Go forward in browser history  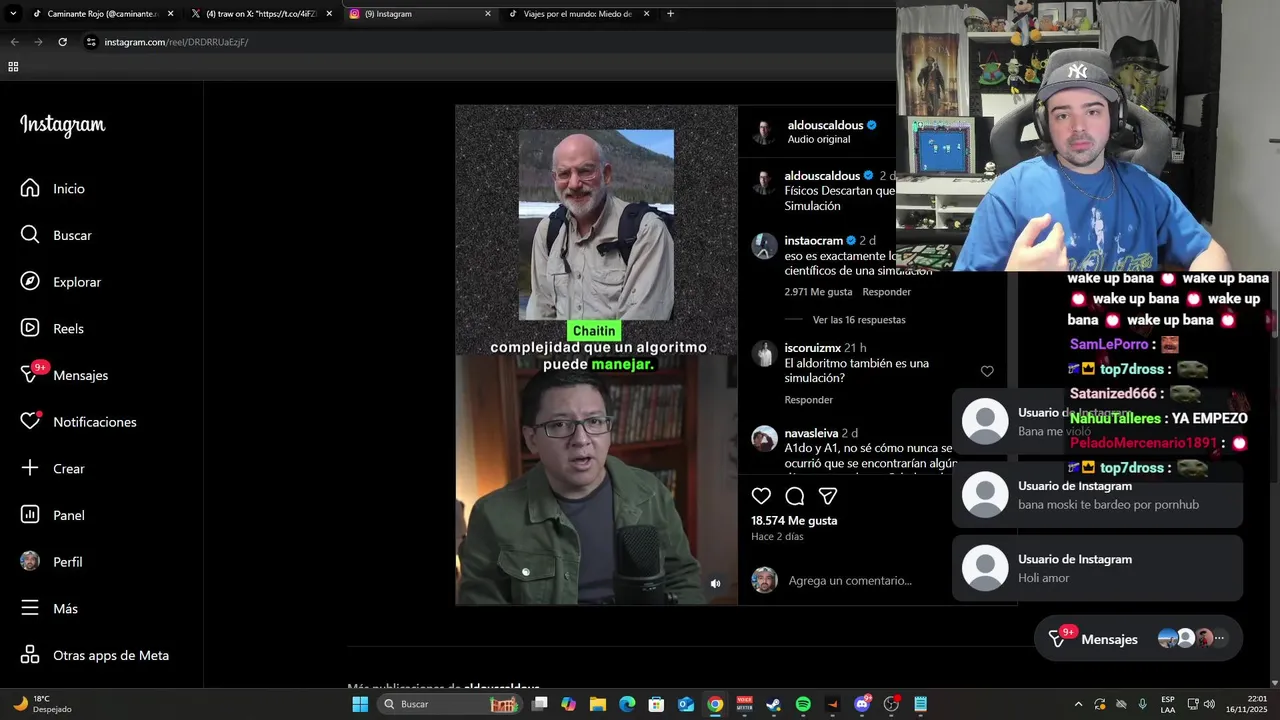pyautogui.click(x=38, y=42)
